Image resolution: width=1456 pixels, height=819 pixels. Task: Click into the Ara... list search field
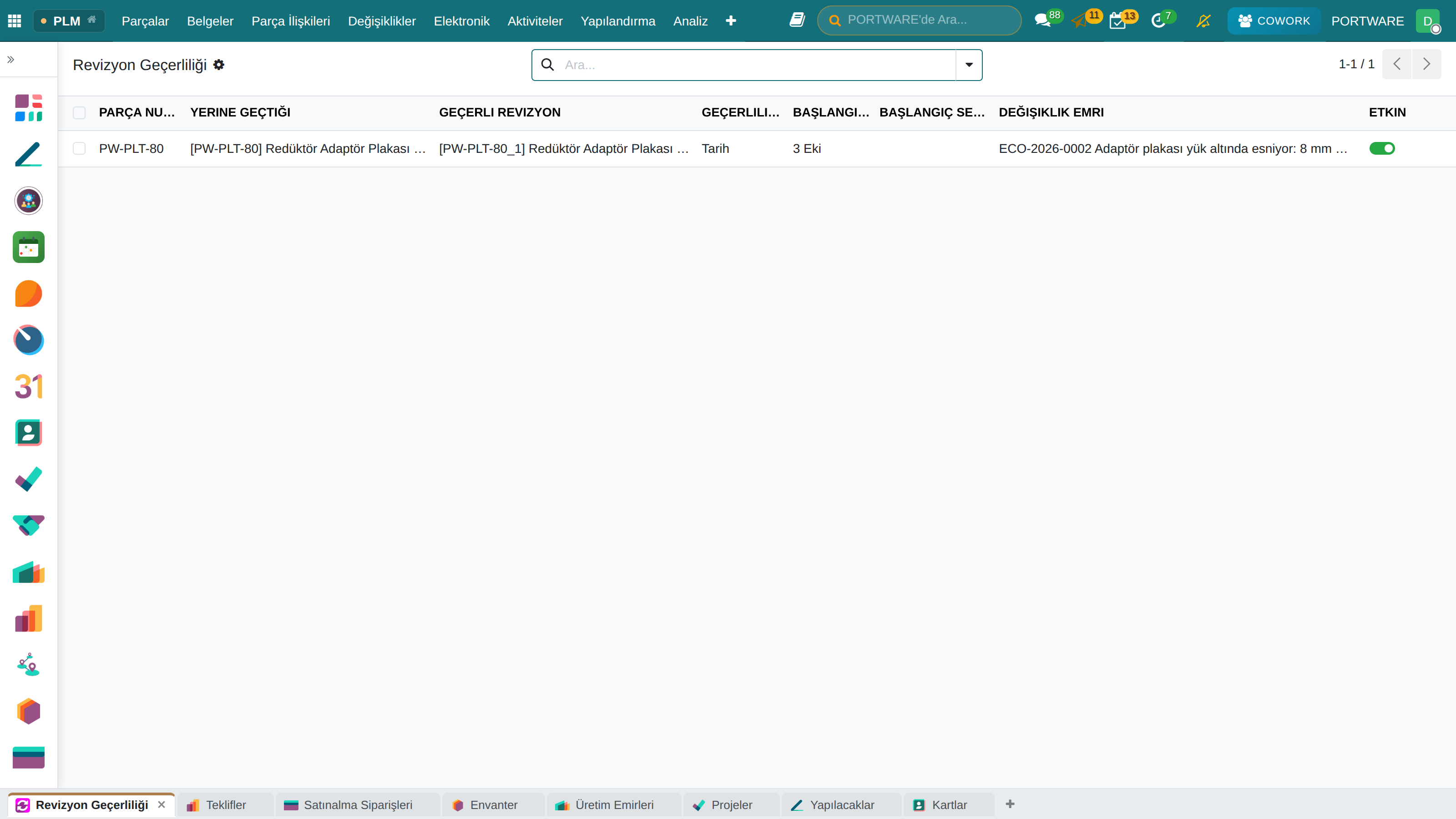pos(758,65)
